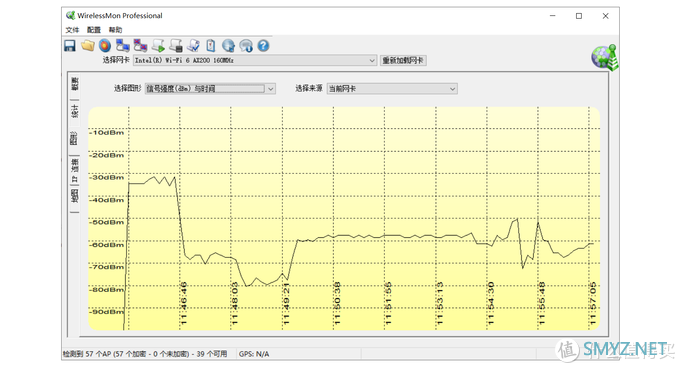Click the globe with checkmark icon
The width and height of the screenshot is (680, 368).
pyautogui.click(x=229, y=46)
